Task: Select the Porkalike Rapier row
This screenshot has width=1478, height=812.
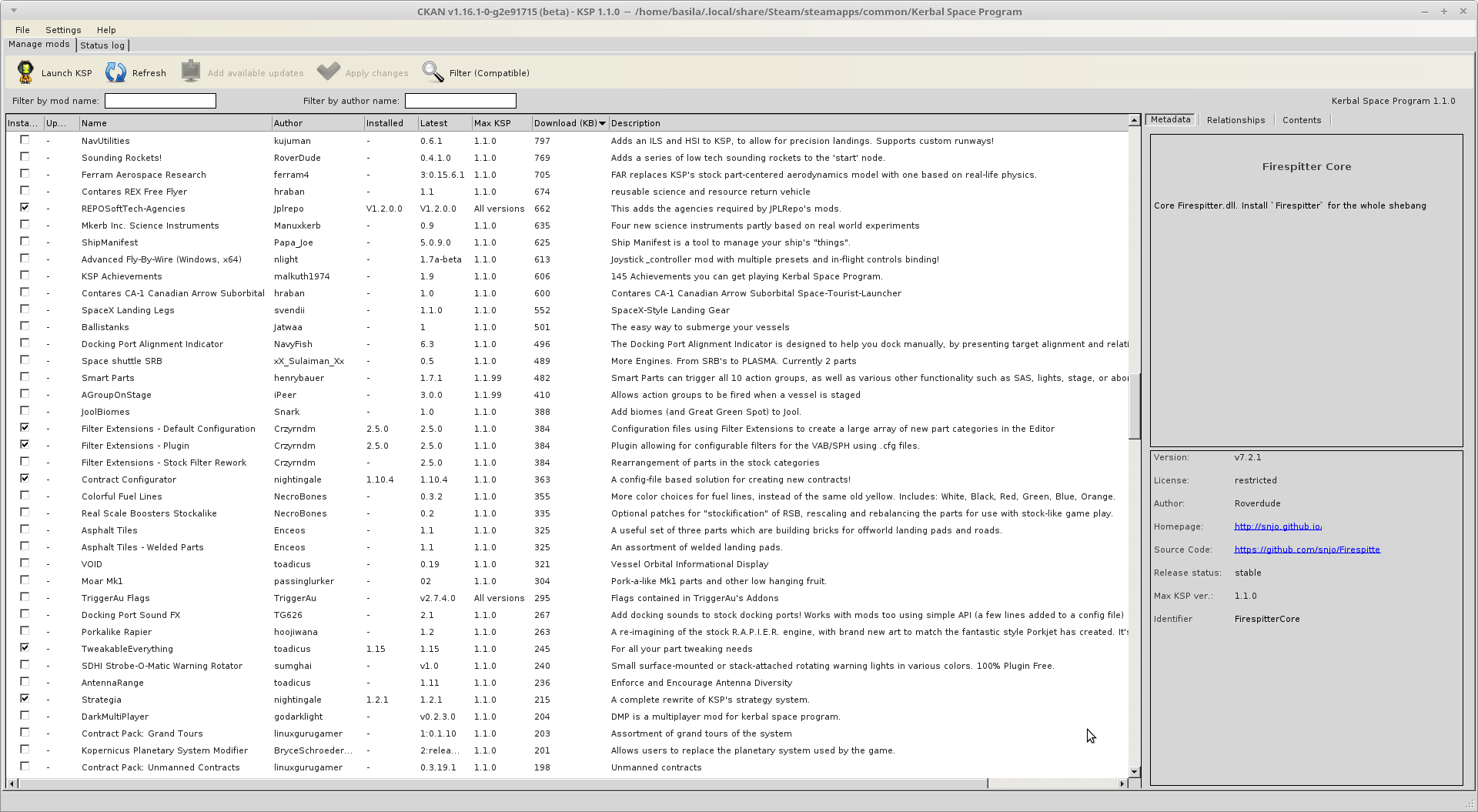Action: click(567, 632)
